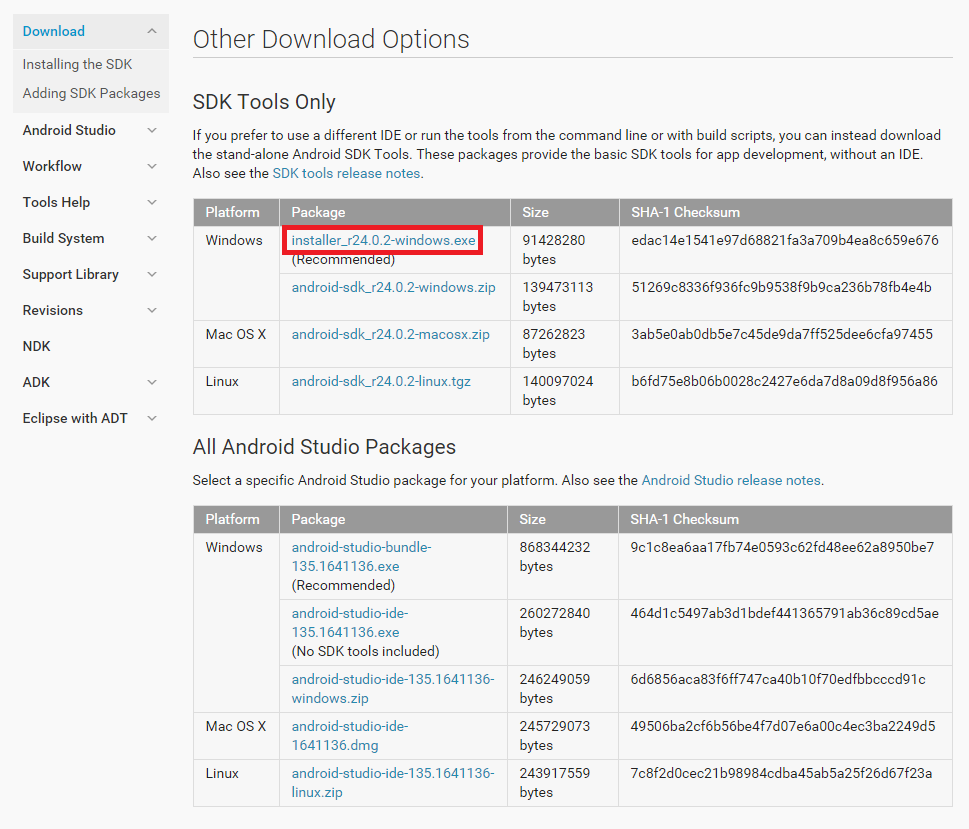The width and height of the screenshot is (969, 829).
Task: Download android-sdk_r24.0.2-windows.zip
Action: click(393, 287)
